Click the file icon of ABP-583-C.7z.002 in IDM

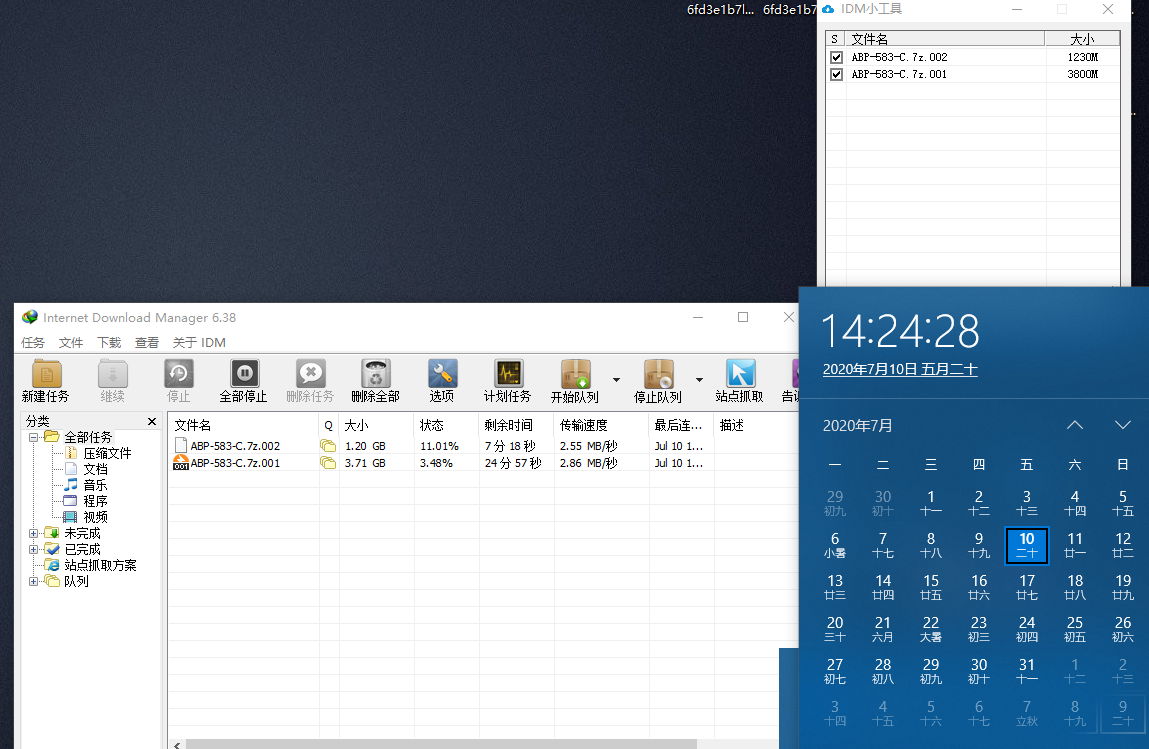coord(180,446)
